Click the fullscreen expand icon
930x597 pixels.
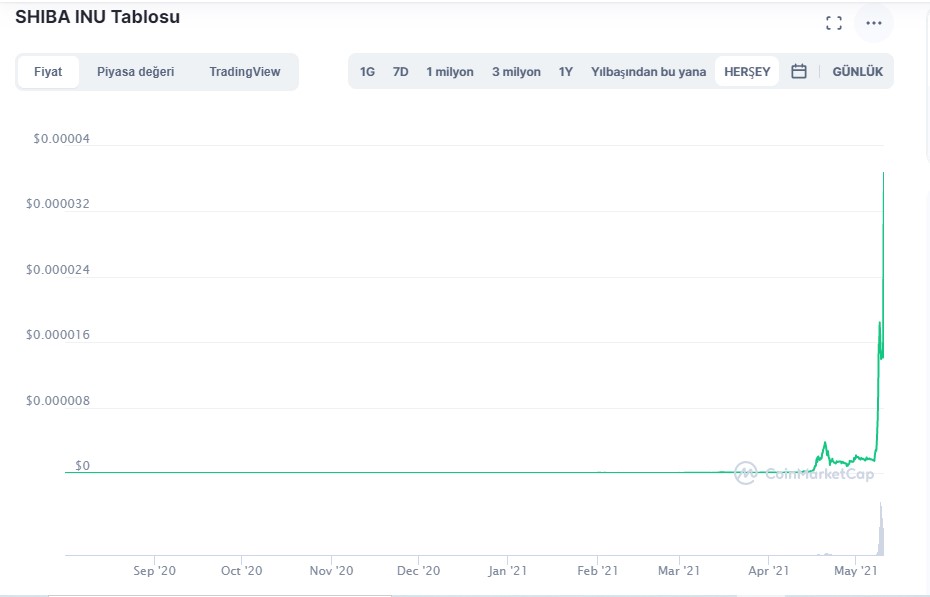point(833,23)
